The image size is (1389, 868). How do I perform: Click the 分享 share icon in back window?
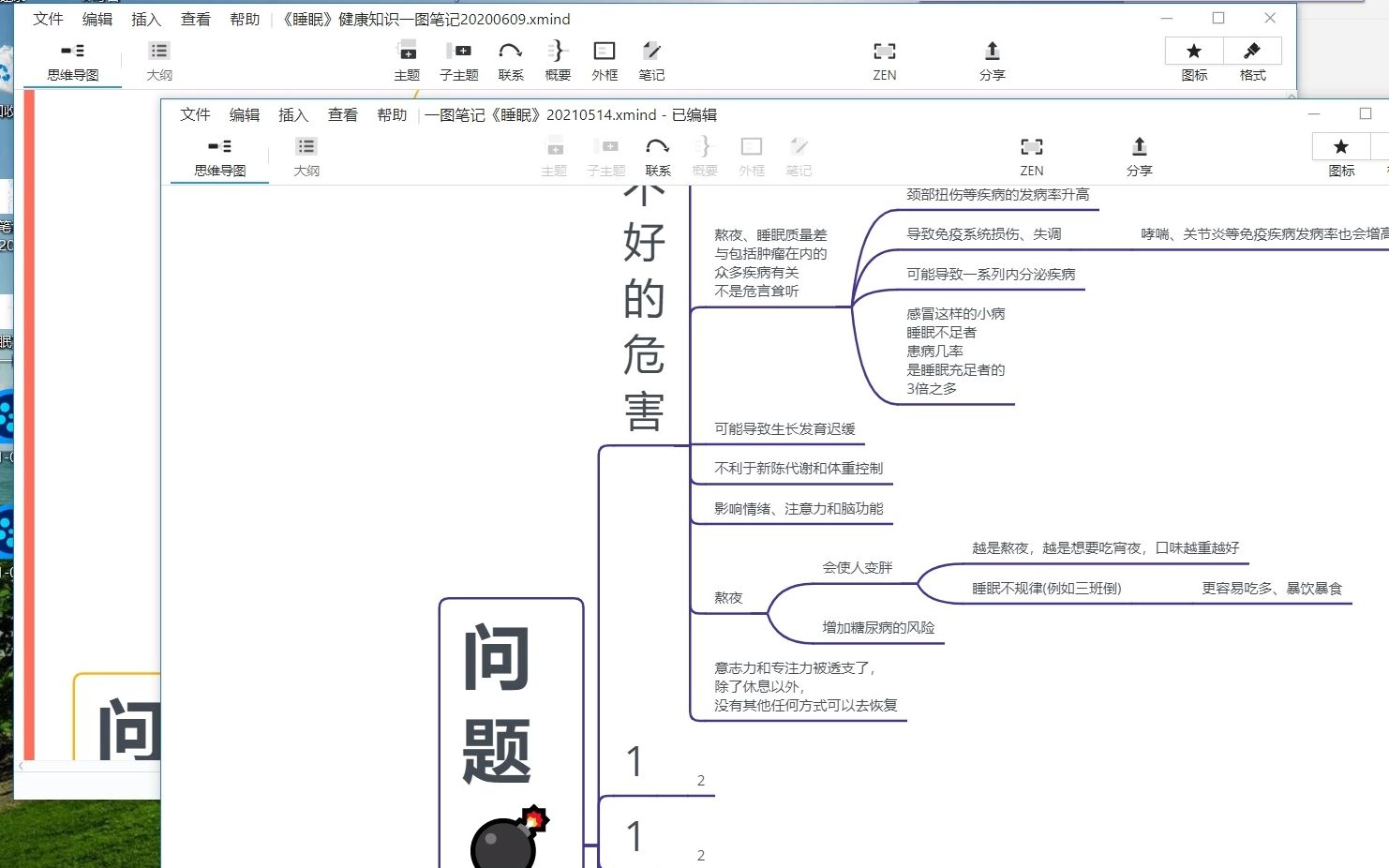tap(993, 61)
